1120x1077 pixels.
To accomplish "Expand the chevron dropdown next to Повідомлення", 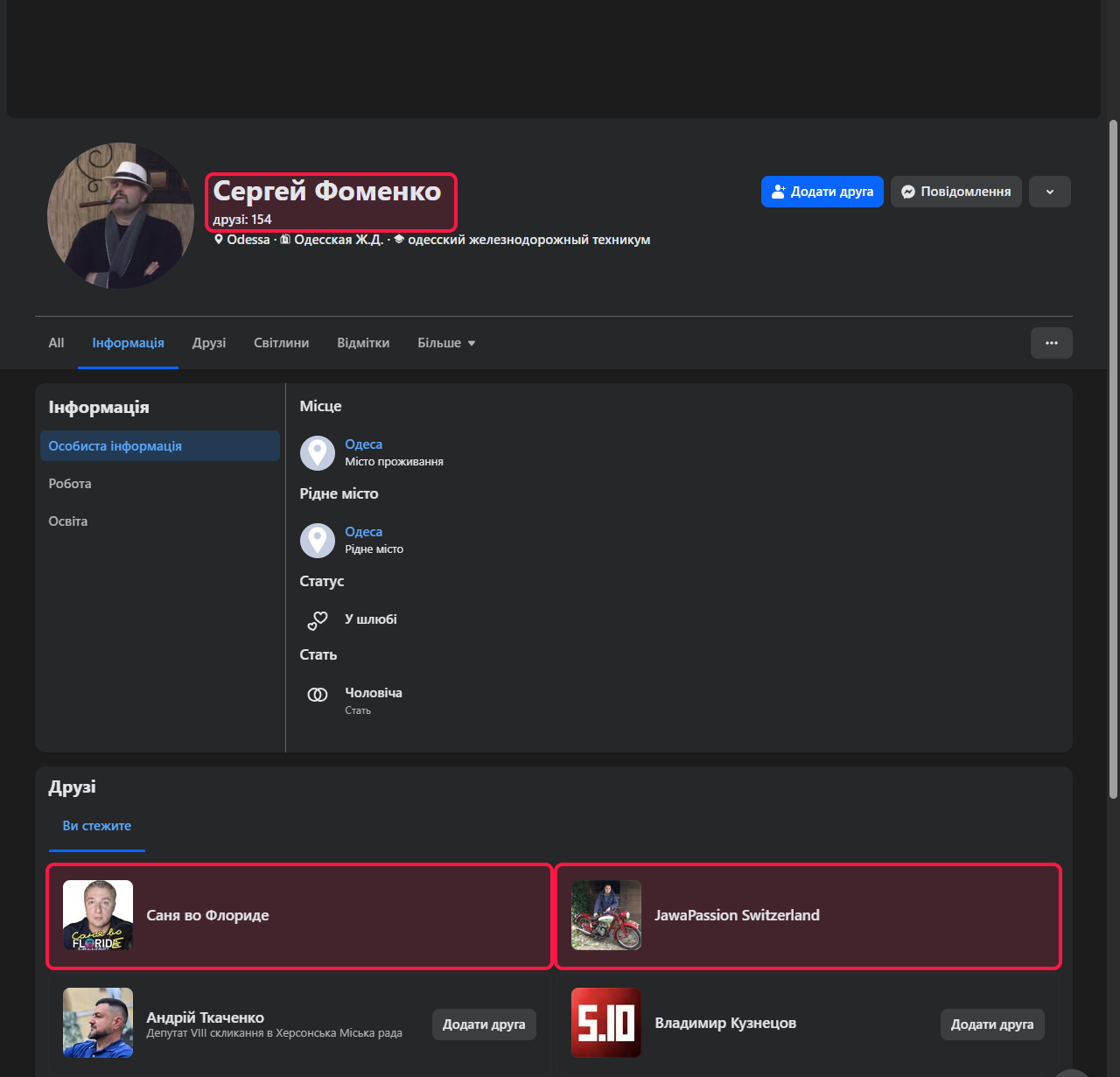I will [x=1050, y=192].
